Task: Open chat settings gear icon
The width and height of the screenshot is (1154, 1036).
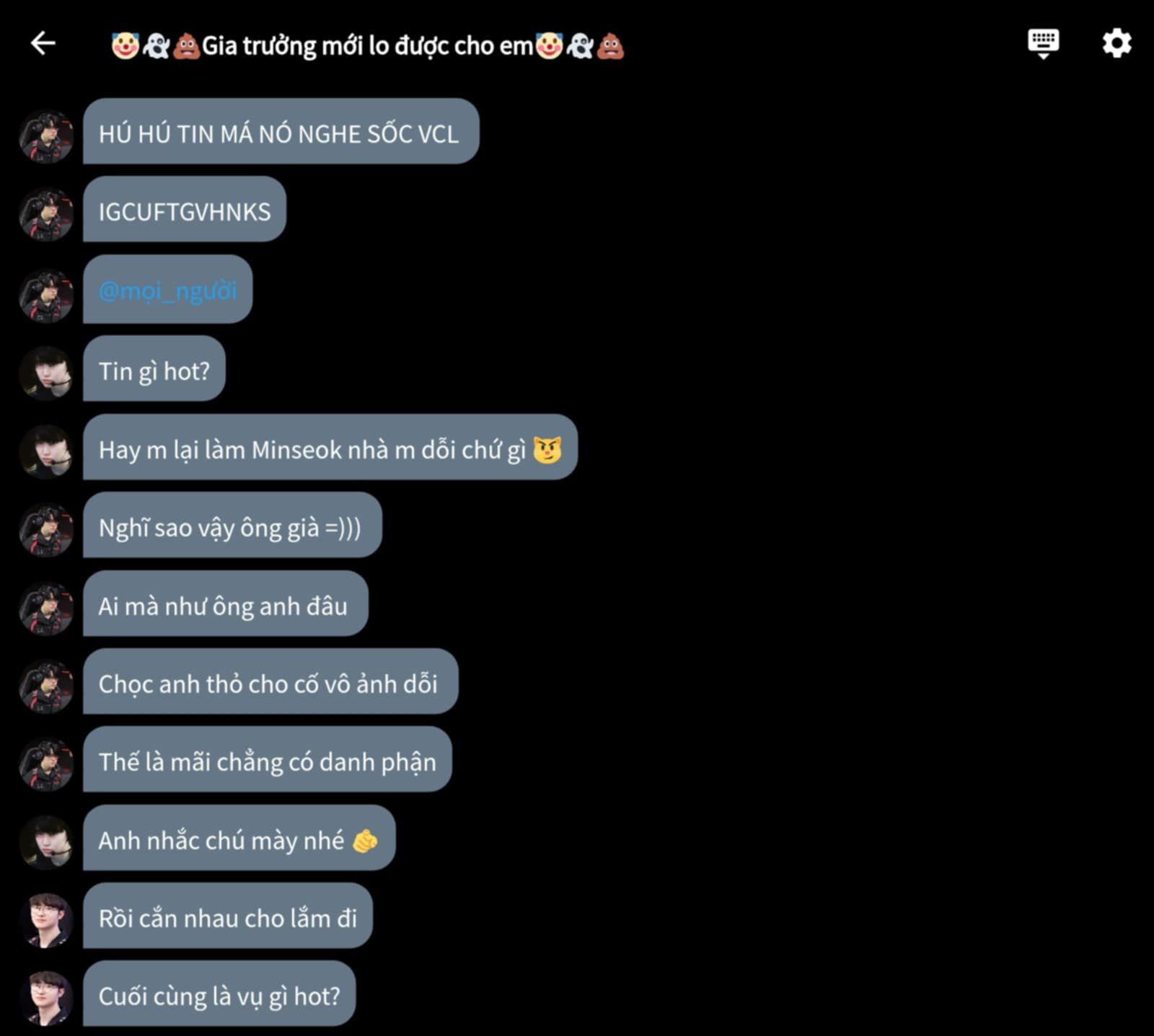Action: click(x=1116, y=43)
